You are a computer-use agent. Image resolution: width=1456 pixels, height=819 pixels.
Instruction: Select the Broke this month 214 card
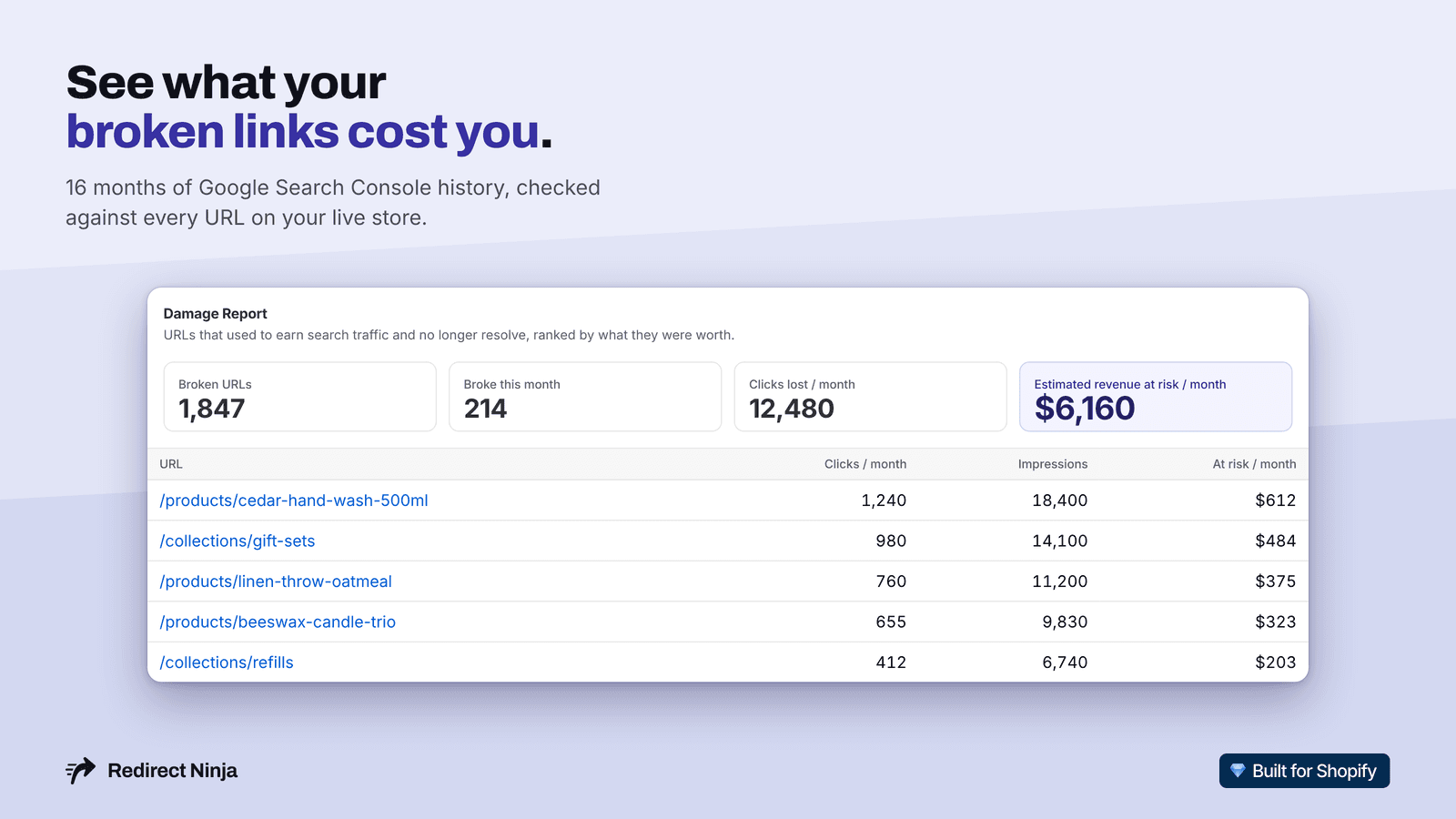point(585,397)
